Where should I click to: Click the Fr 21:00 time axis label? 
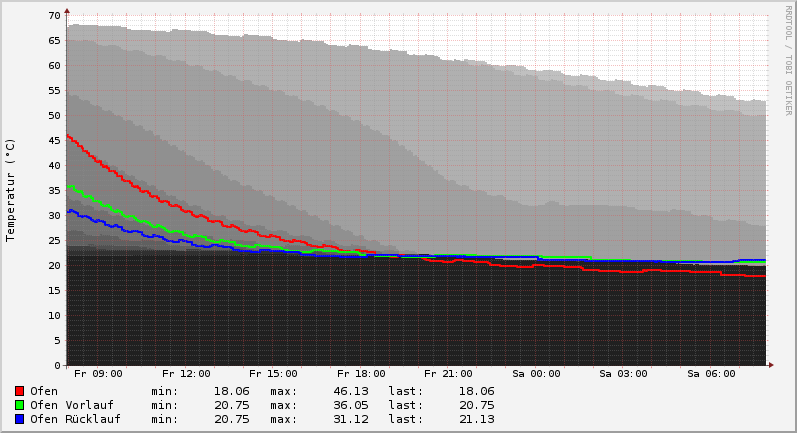[449, 374]
